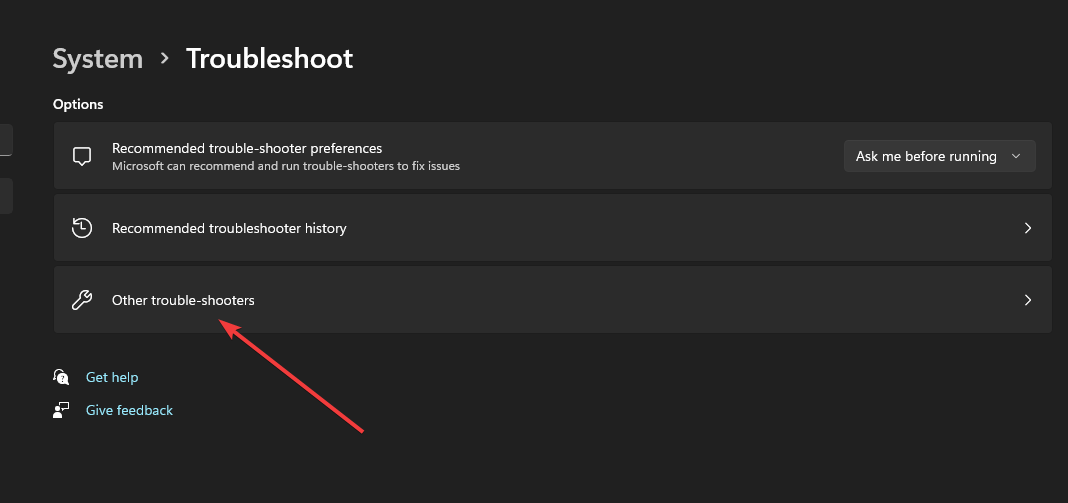Click the Options section heading

coord(78,104)
